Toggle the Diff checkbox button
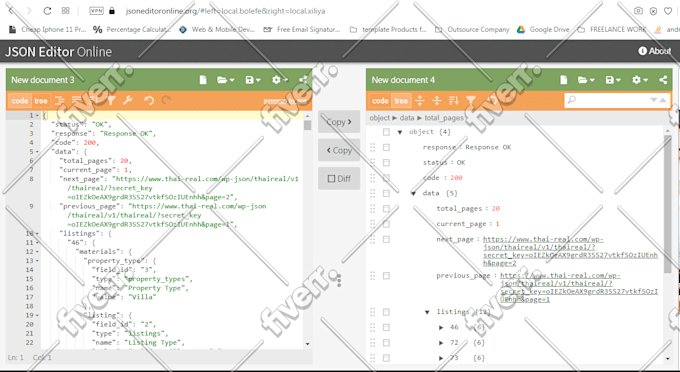This screenshot has width=680, height=372. tap(339, 179)
